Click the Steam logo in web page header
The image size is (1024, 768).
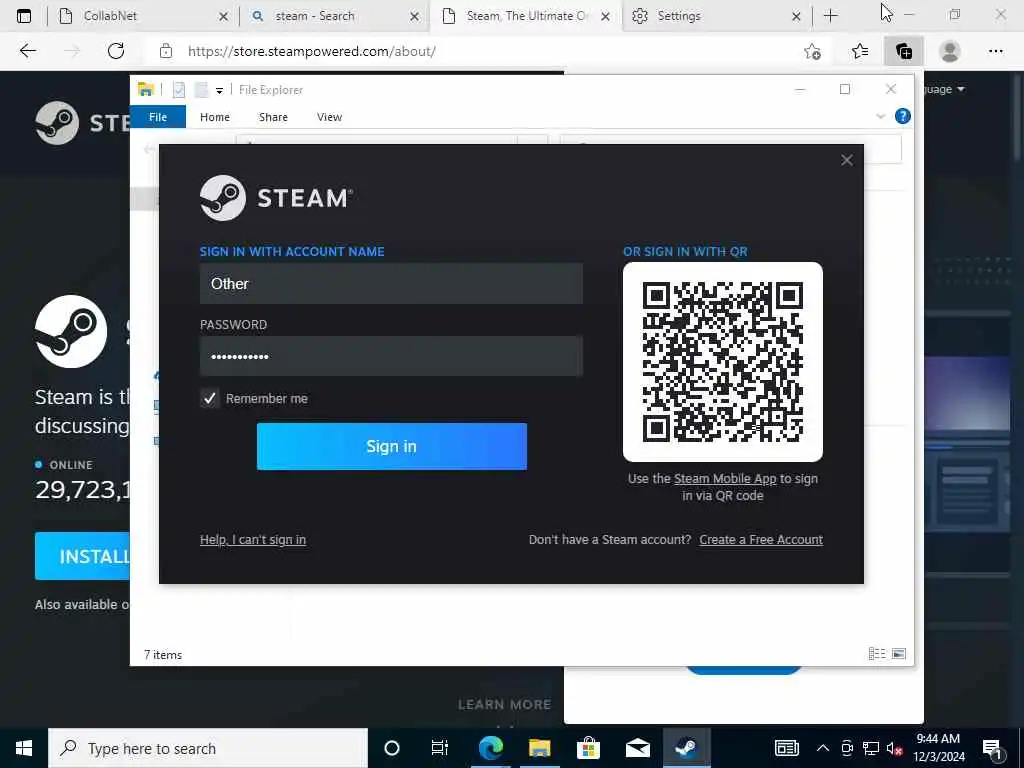tap(83, 123)
